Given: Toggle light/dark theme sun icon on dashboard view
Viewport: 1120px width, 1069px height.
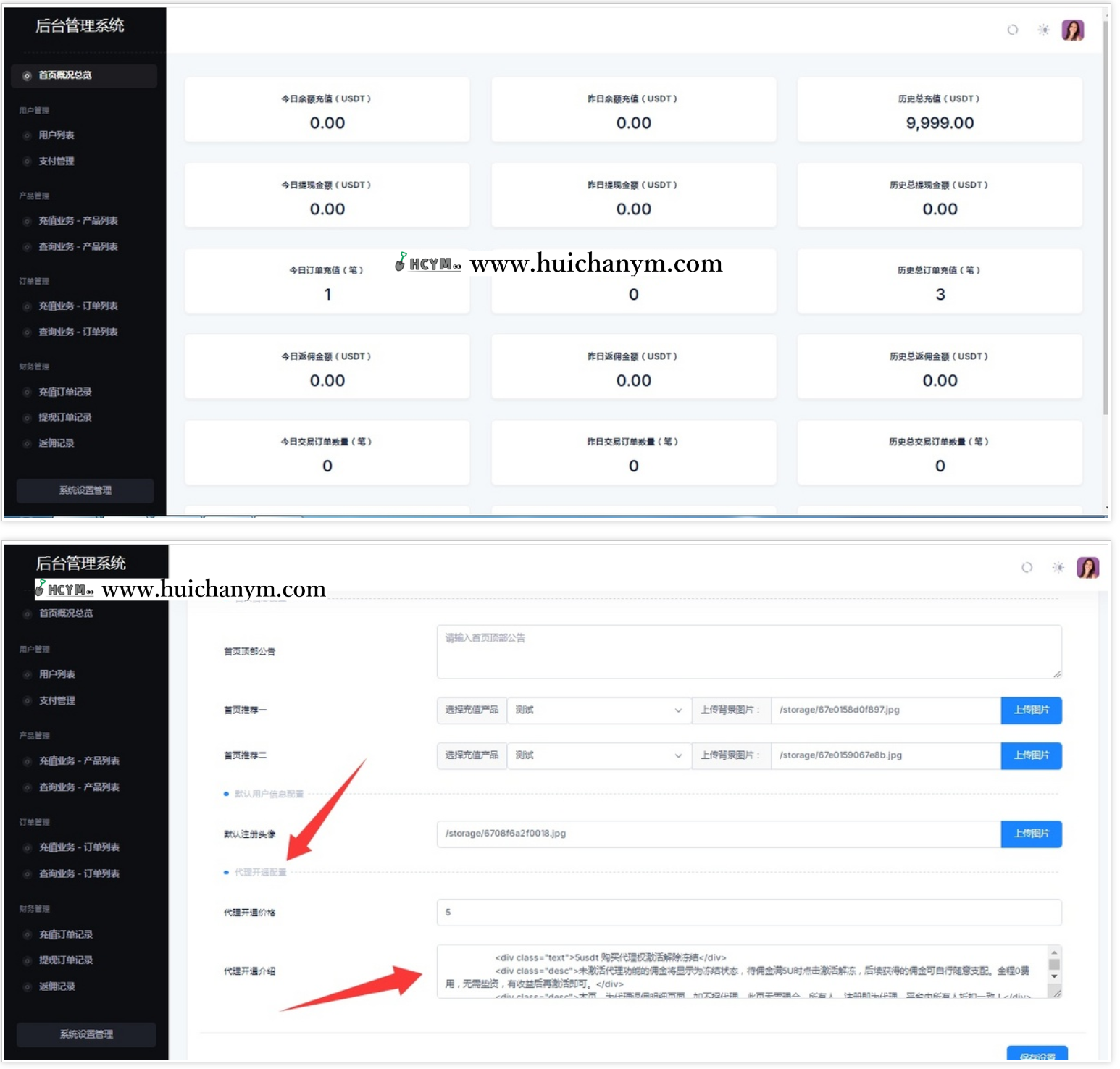Looking at the screenshot, I should pos(1043,30).
